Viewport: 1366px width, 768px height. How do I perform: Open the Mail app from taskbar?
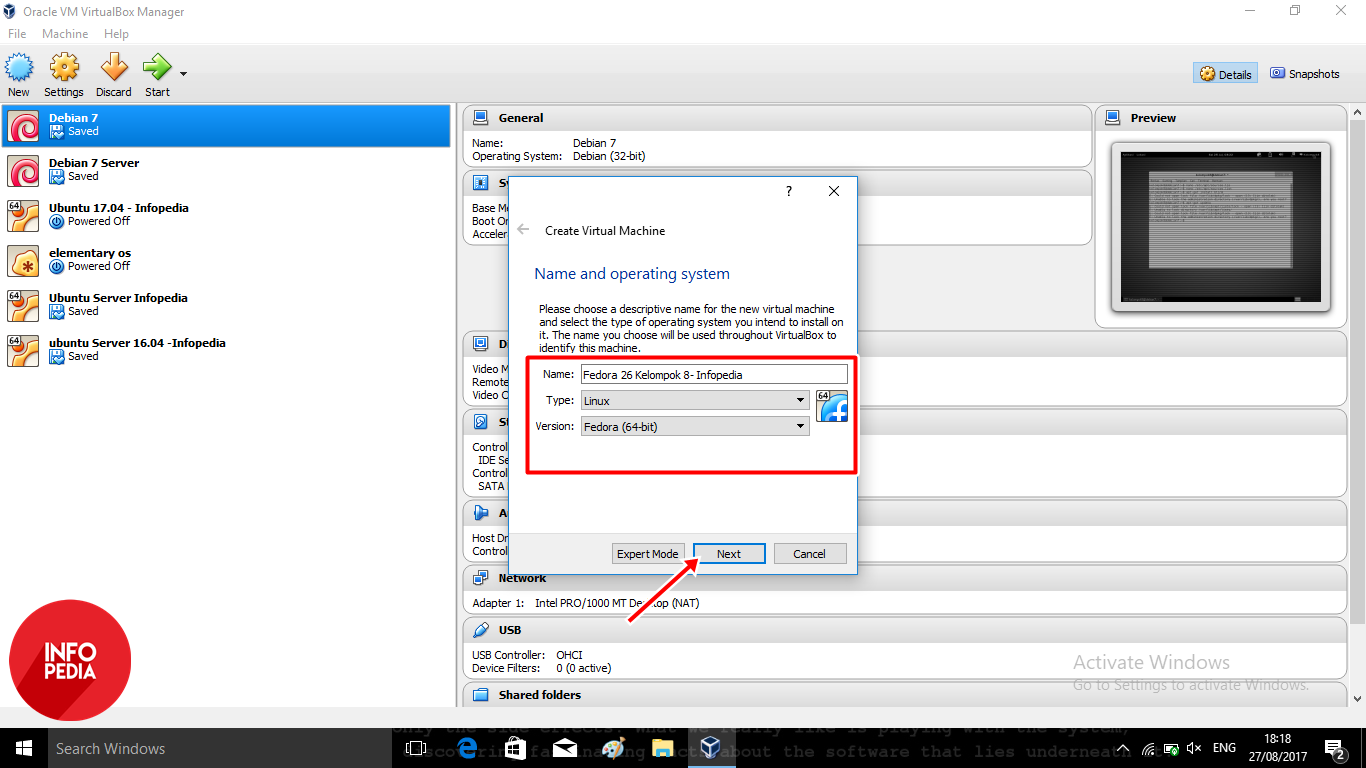click(565, 748)
